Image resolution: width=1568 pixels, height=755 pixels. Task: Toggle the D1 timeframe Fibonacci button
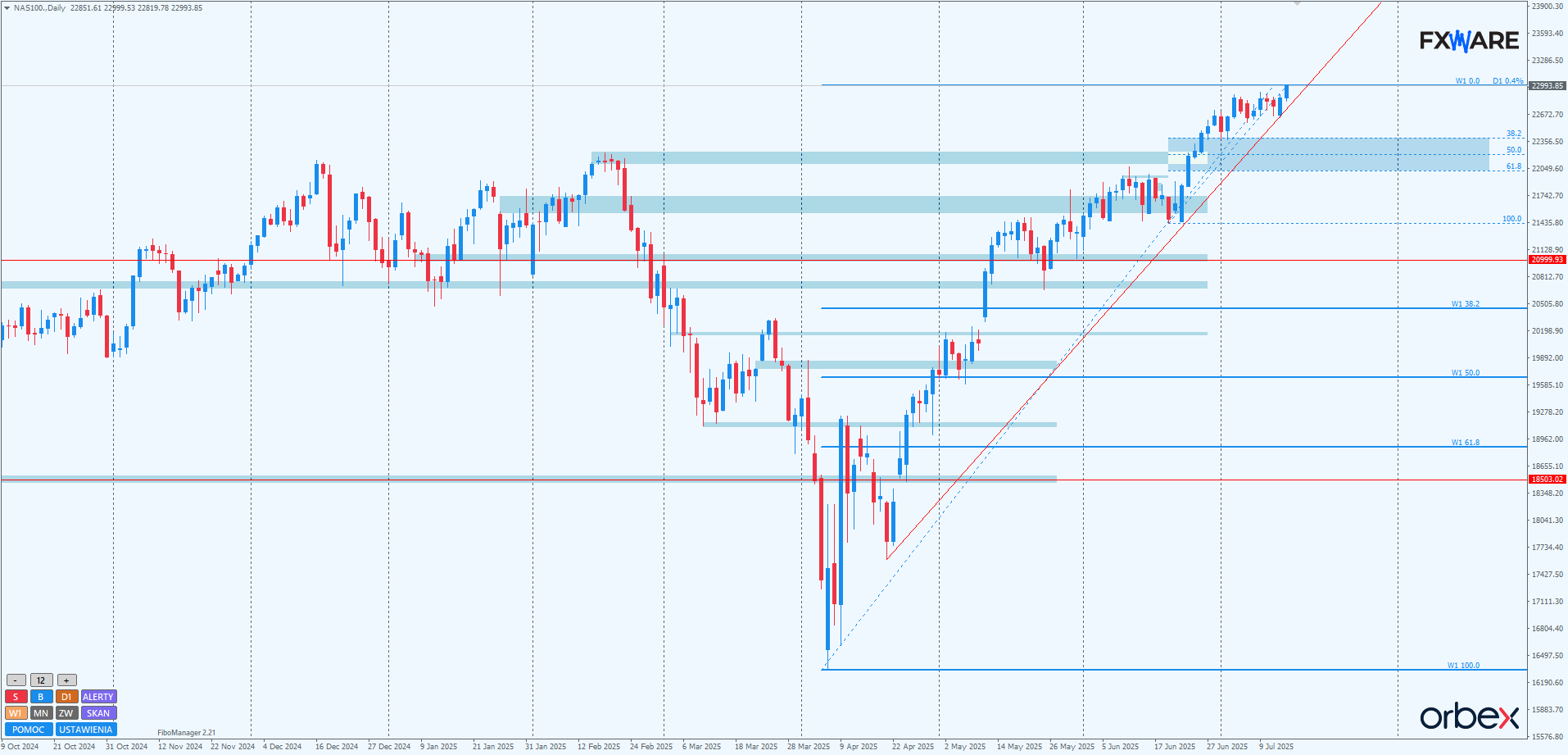(66, 697)
